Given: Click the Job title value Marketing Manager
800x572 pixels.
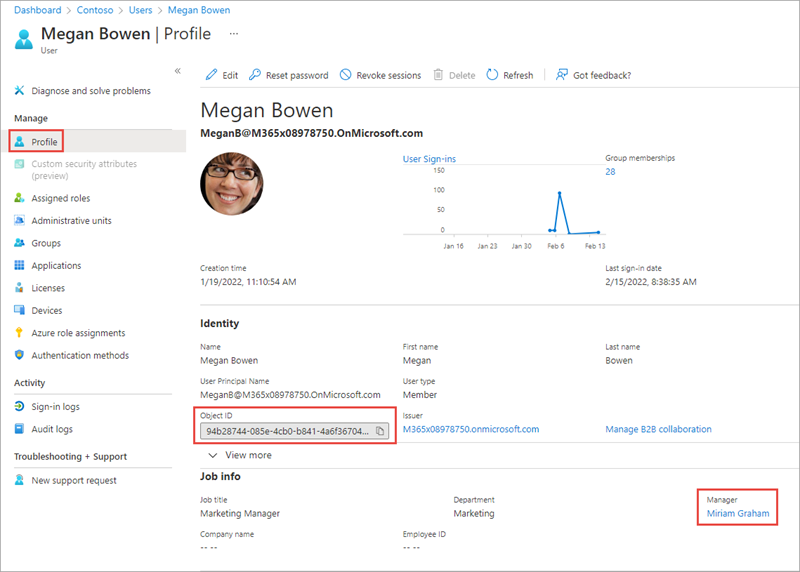Looking at the screenshot, I should click(240, 513).
